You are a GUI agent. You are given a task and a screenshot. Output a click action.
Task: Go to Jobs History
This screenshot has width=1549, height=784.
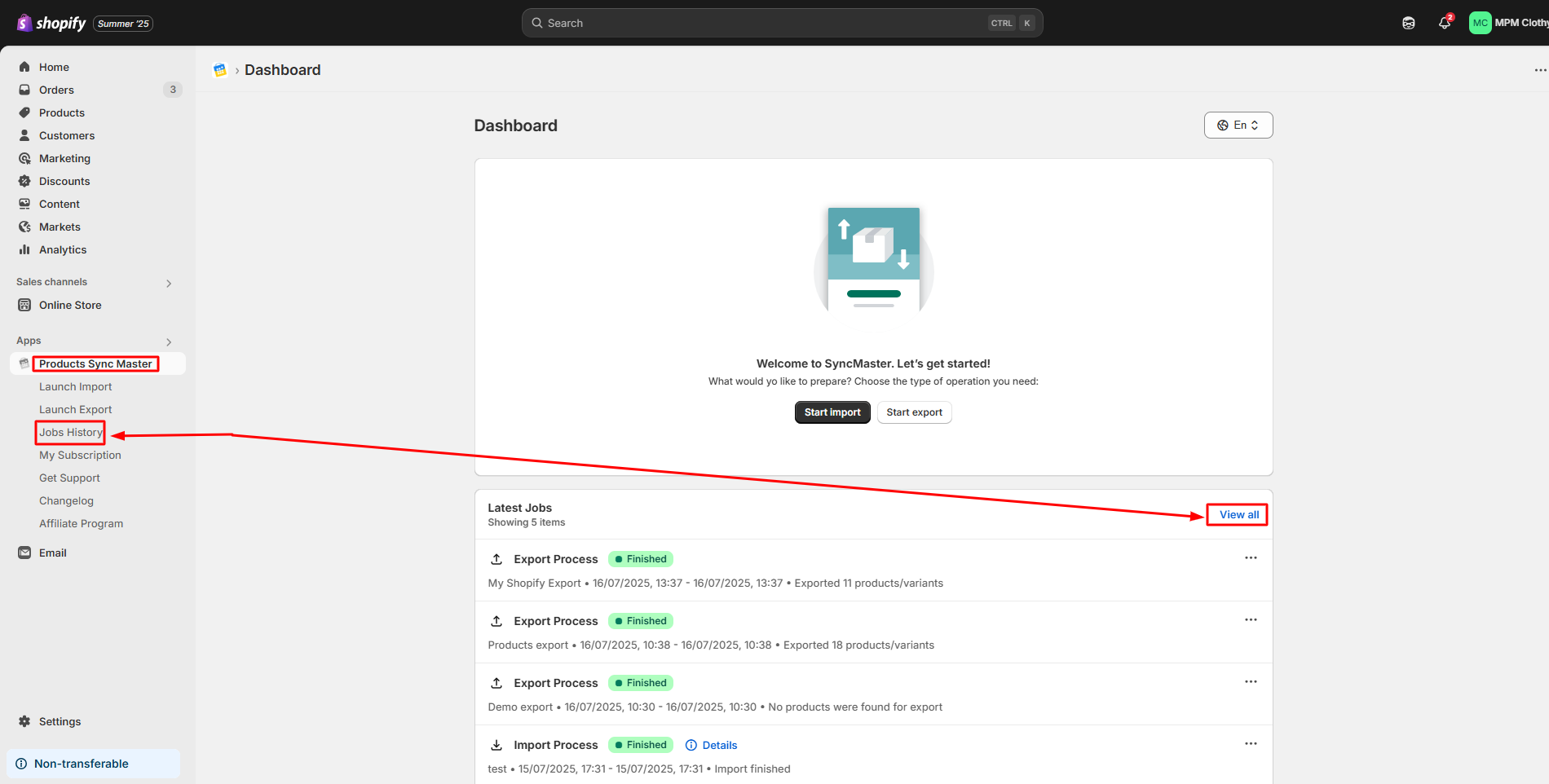[71, 433]
